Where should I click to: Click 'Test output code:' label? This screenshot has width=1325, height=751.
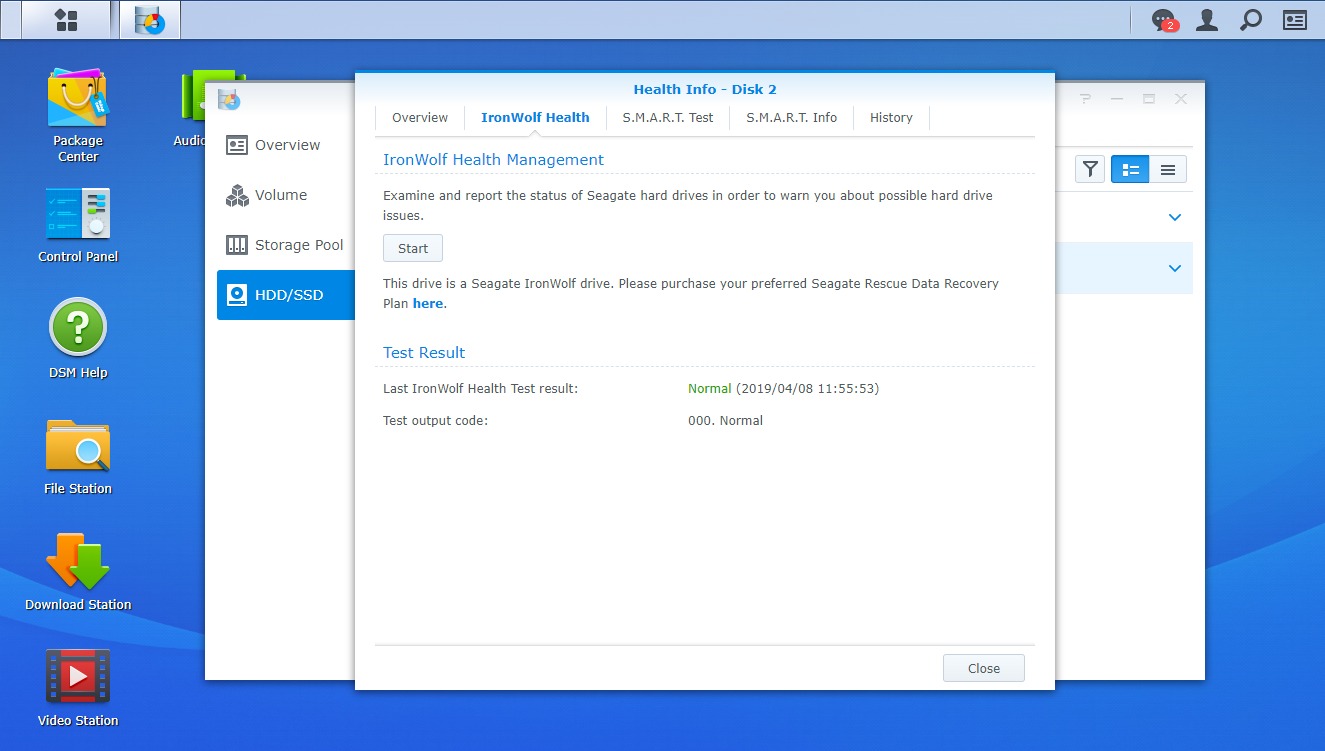(436, 420)
